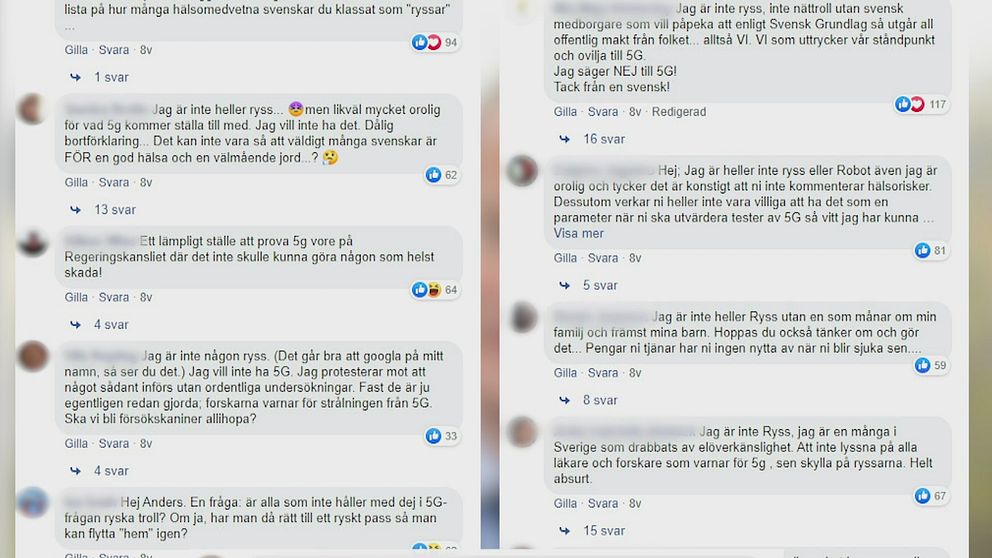Viewport: 992px width, 558px height.
Task: Show the 8 svar replies
Action: [x=600, y=400]
